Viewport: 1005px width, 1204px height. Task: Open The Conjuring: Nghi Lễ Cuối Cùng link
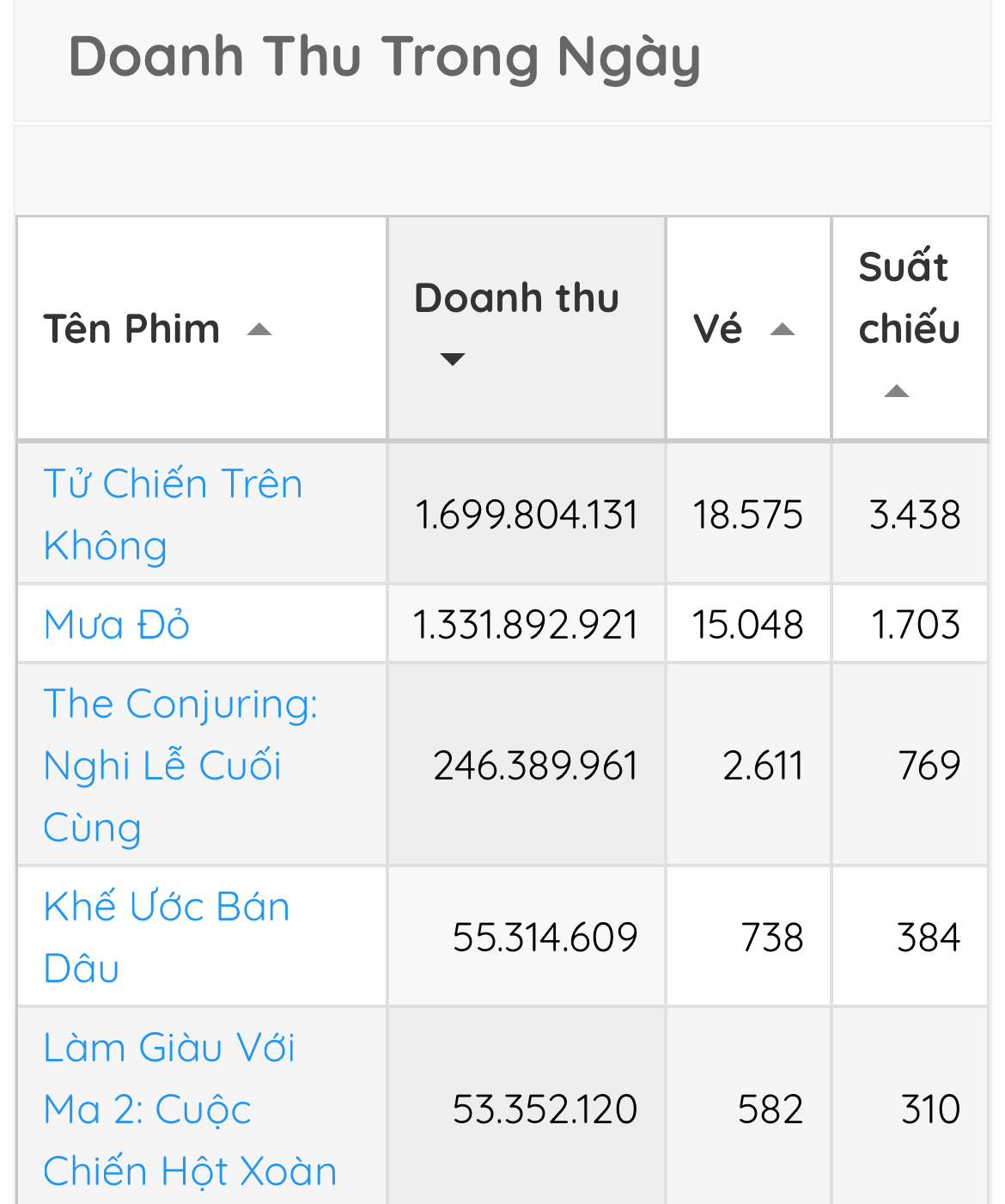tap(181, 765)
